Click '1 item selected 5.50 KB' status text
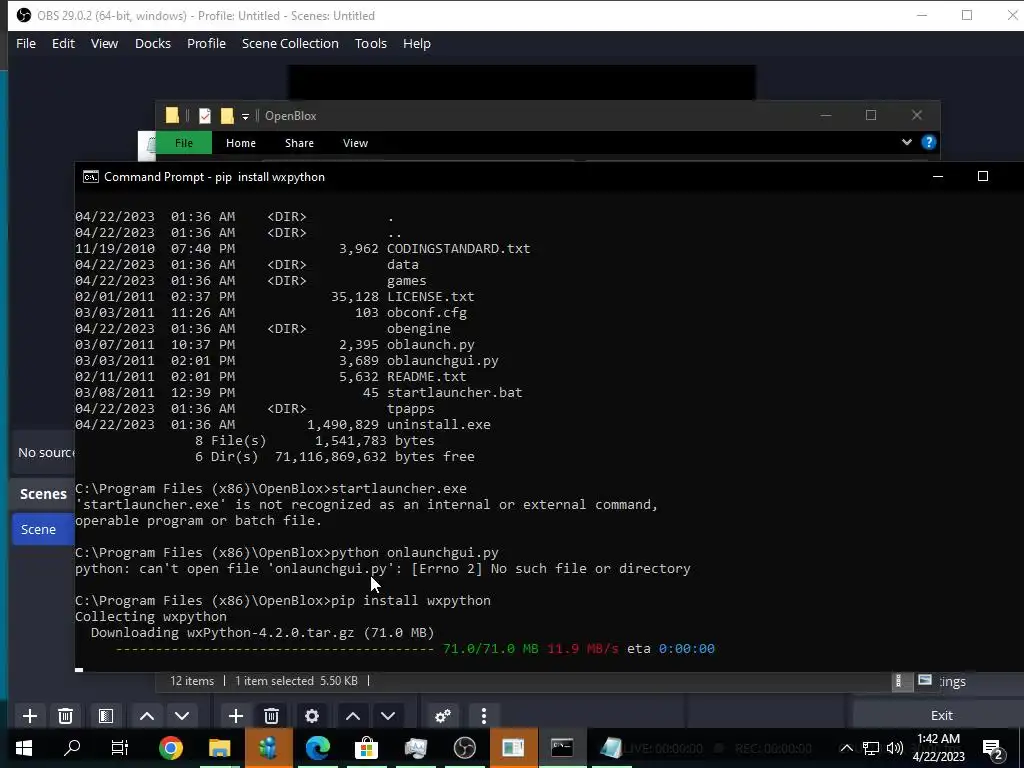 [296, 680]
